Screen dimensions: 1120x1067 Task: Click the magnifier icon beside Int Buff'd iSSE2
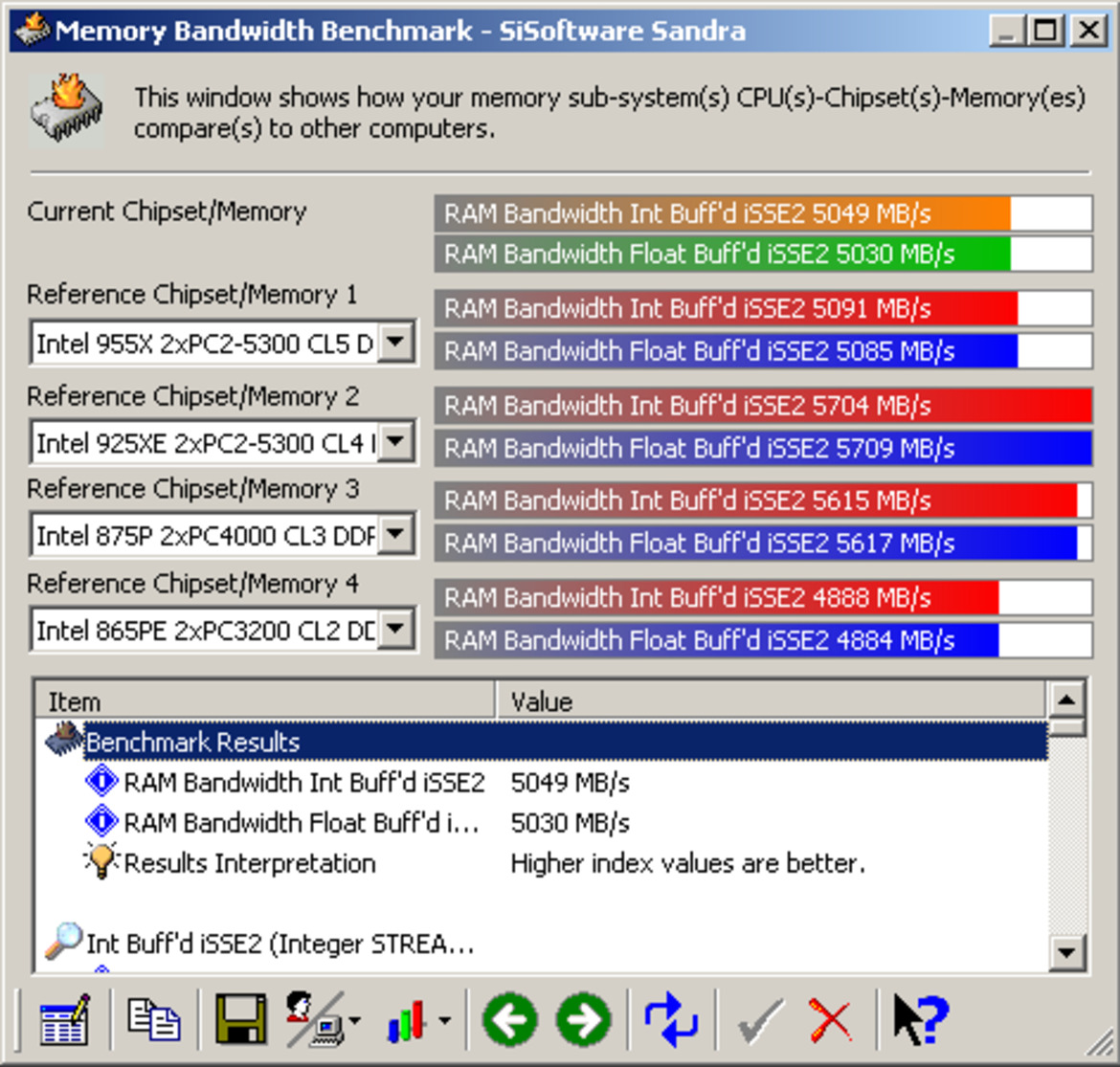[63, 941]
